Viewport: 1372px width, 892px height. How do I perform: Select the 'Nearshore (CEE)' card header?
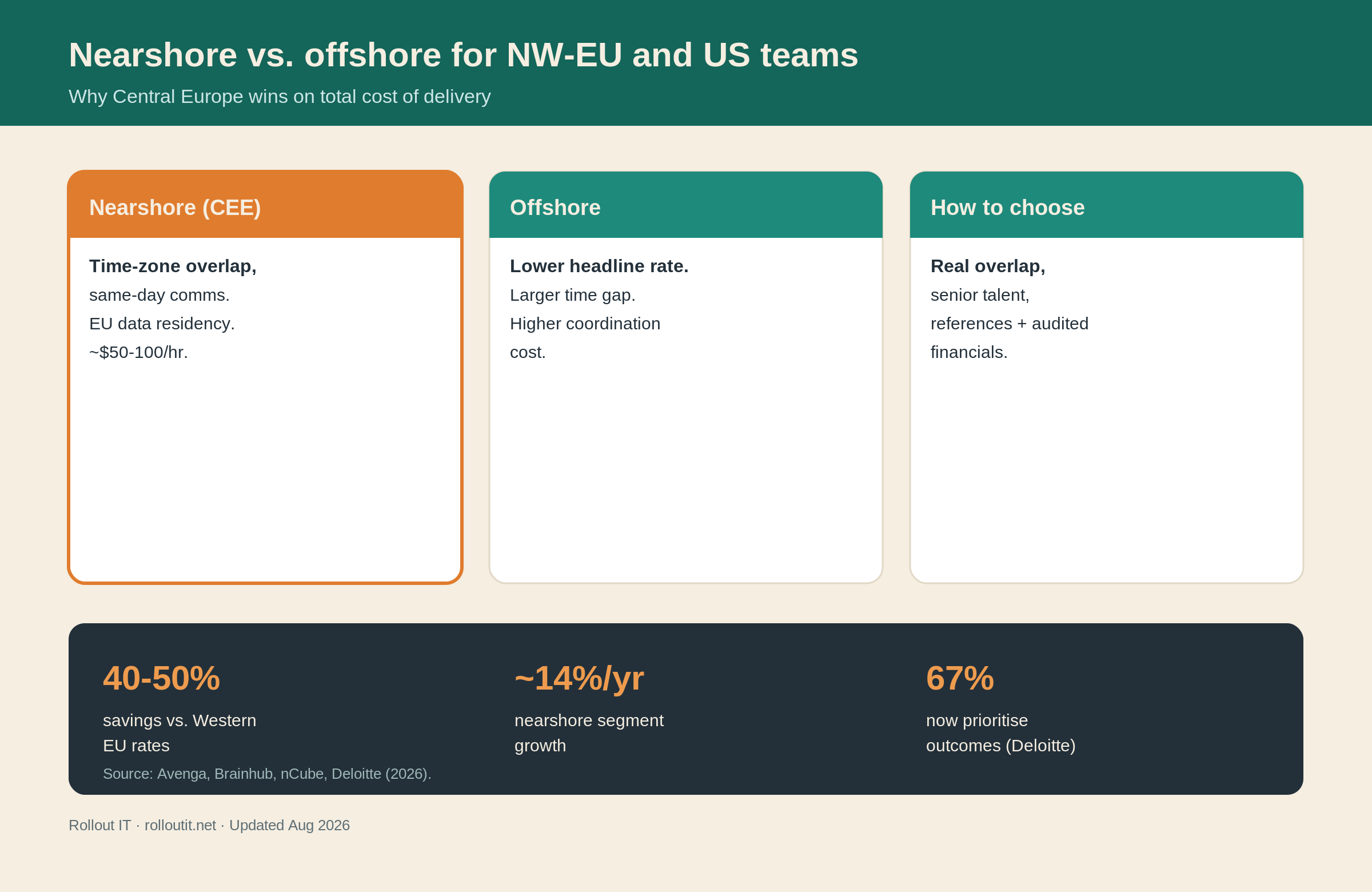(x=265, y=205)
